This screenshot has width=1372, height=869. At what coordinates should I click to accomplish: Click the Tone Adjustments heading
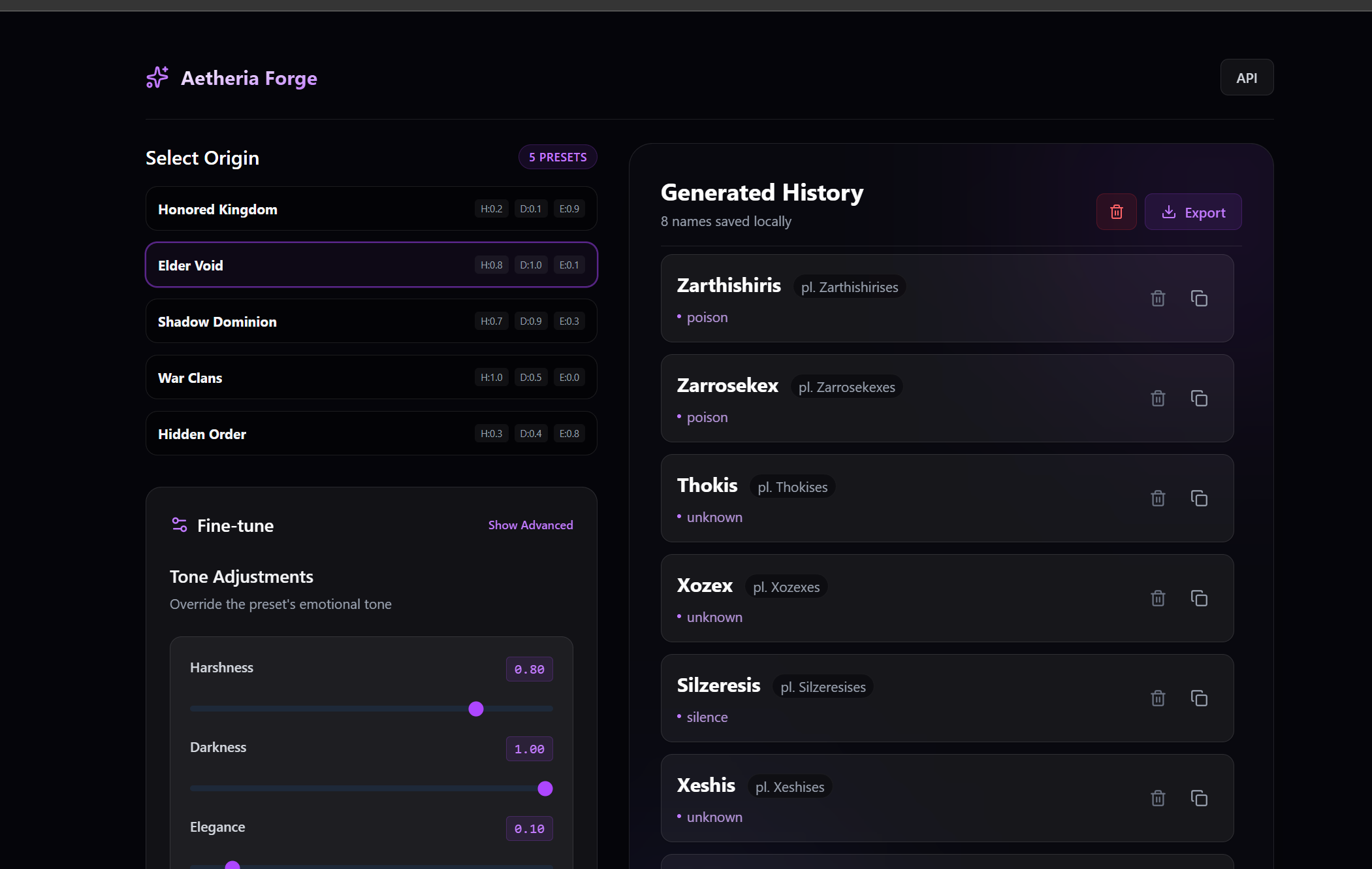coord(242,577)
